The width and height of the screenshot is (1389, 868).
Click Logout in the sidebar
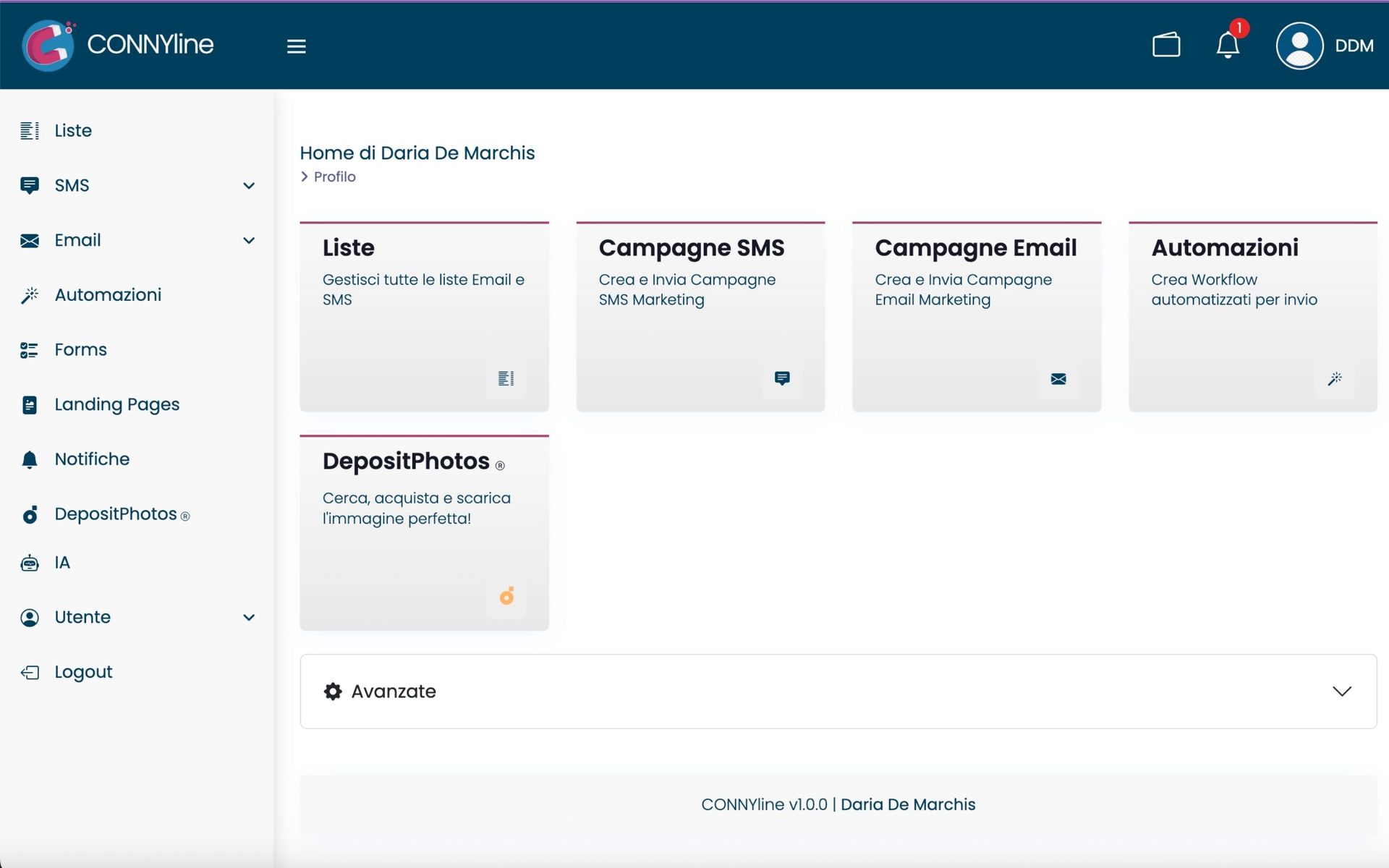click(x=83, y=672)
